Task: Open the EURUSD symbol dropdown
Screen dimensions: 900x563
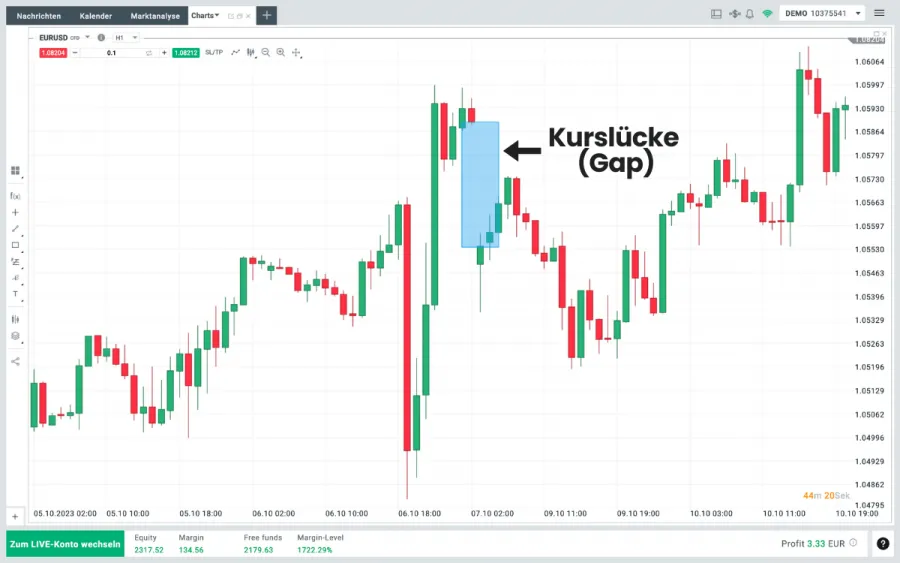Action: click(x=88, y=37)
